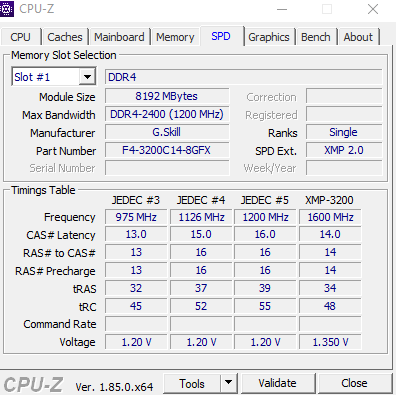Select the Manufacturer G.Skill field

167,132
